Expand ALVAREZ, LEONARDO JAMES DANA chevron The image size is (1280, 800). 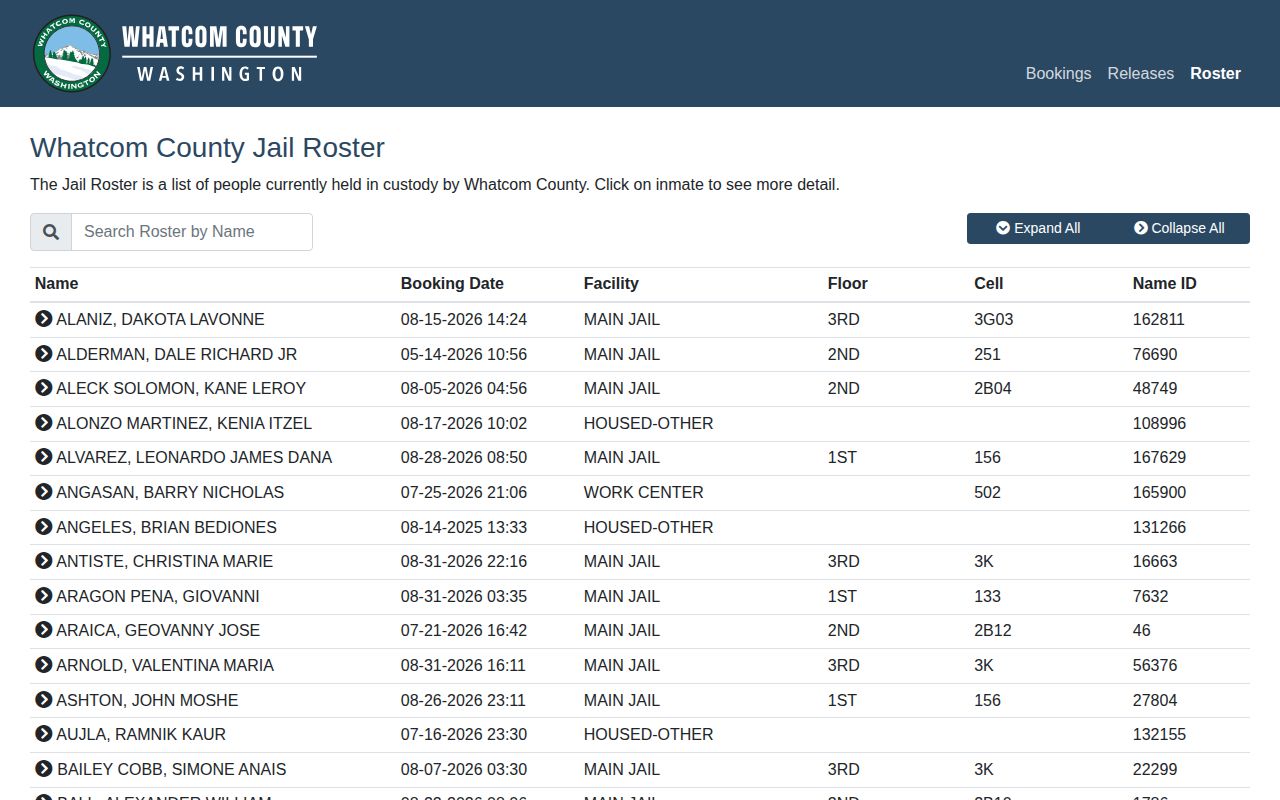coord(43,457)
